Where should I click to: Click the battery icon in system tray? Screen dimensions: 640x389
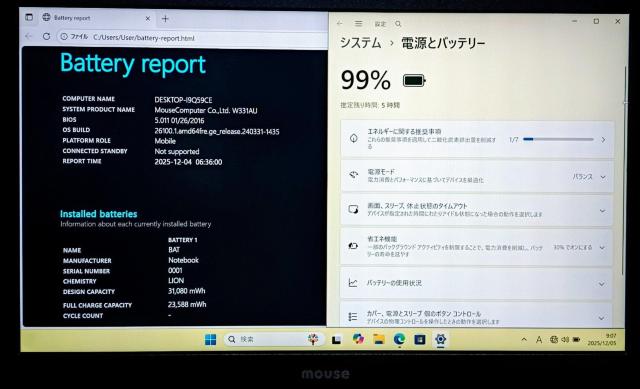click(x=576, y=339)
